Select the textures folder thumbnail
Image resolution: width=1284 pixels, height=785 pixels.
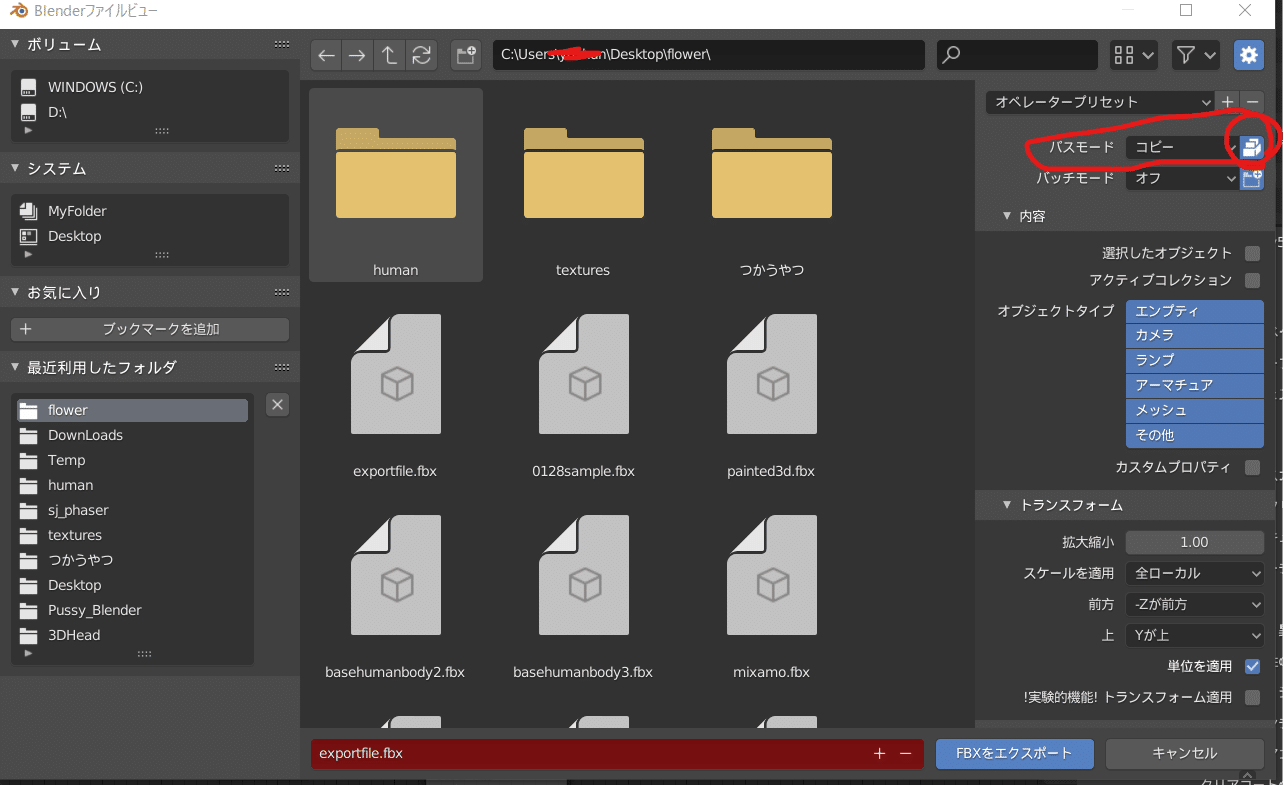pyautogui.click(x=583, y=185)
